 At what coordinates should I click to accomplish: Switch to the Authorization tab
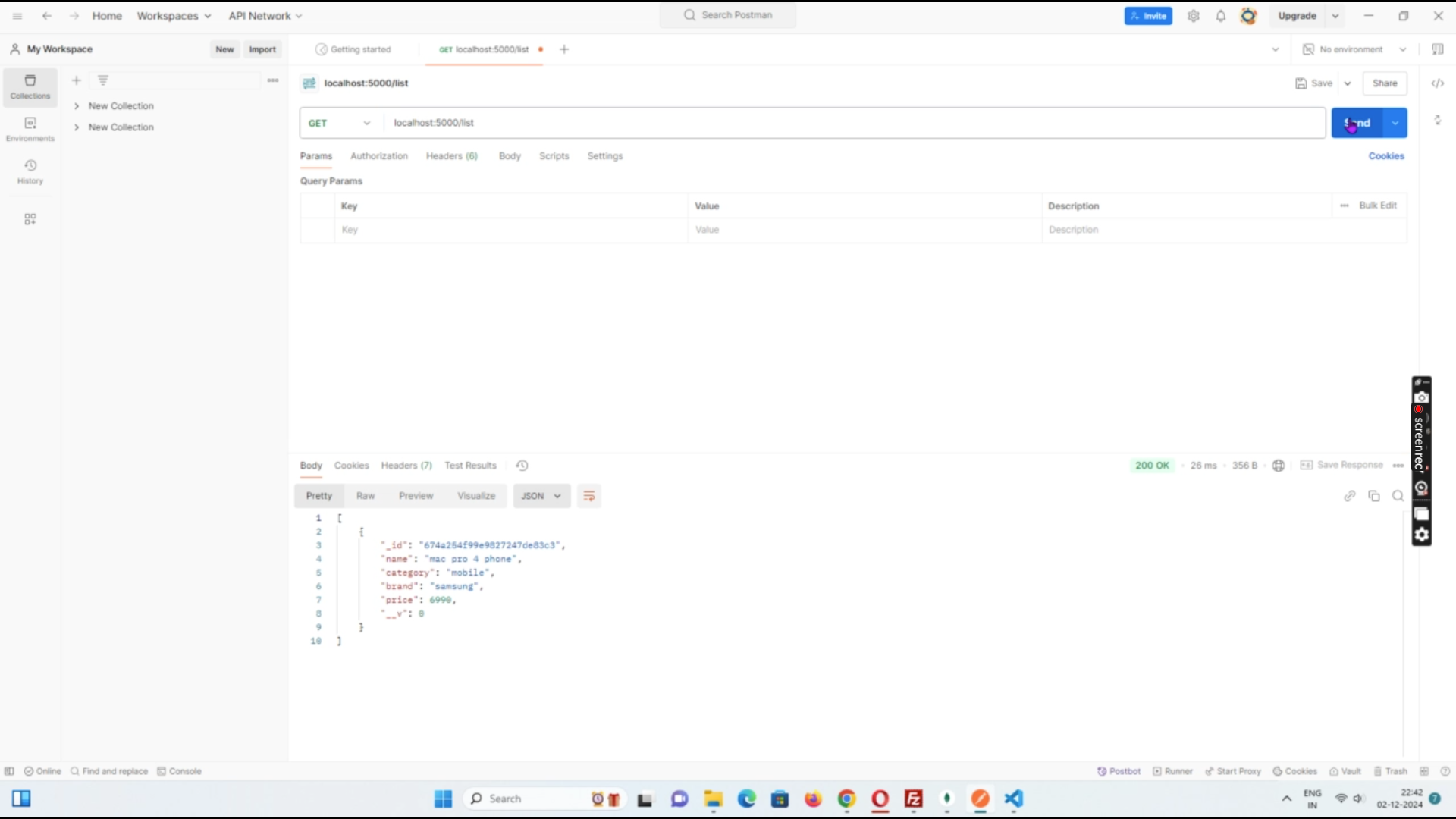point(379,156)
